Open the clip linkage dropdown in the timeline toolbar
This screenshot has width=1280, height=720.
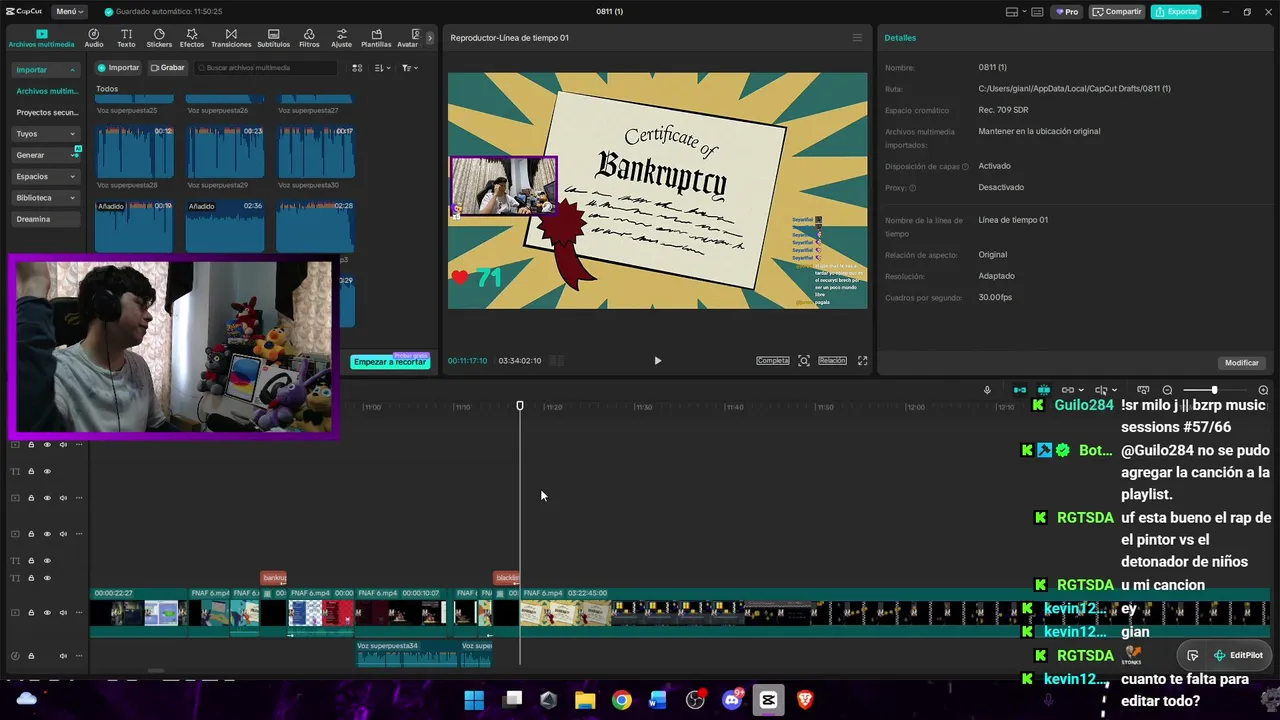coord(1071,390)
